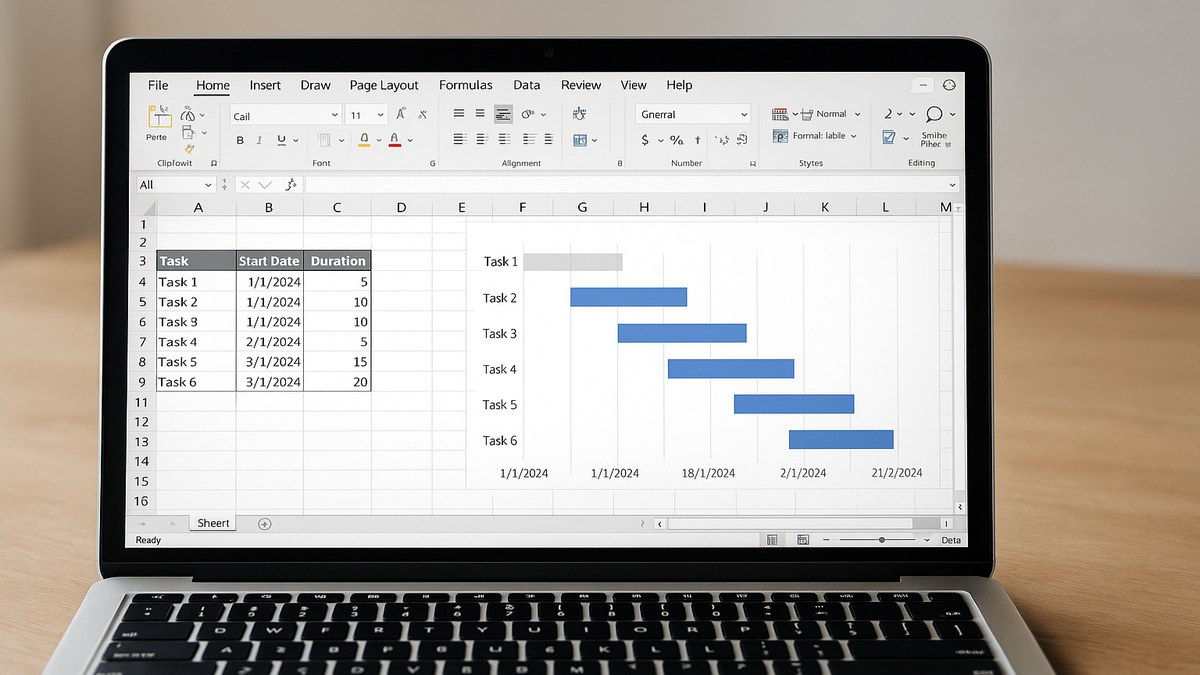Toggle the formula bar function insert button

(x=290, y=184)
